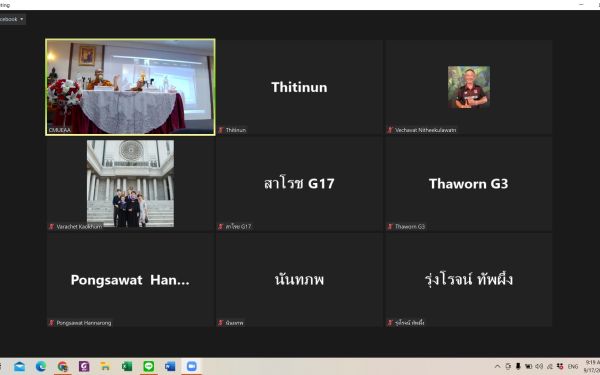
Task: Open the volume control in the system tray
Action: pos(539,367)
